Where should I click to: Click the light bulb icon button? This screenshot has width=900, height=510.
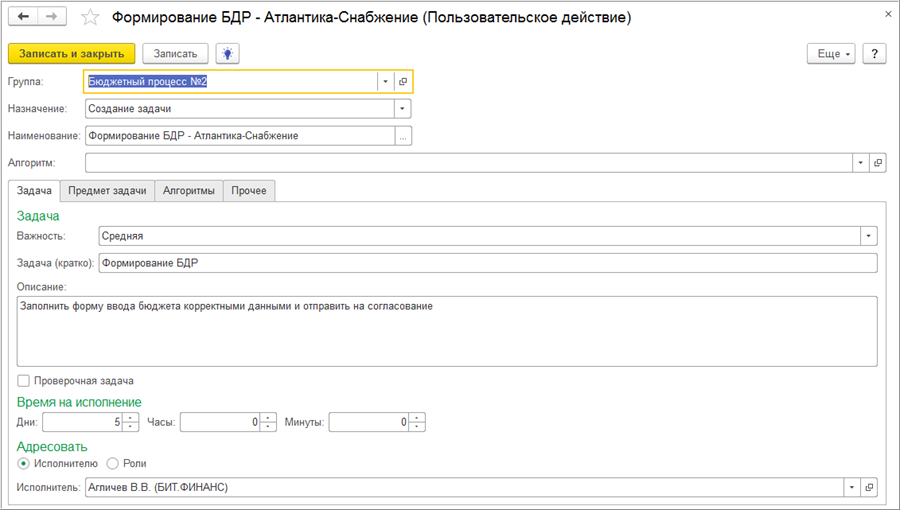(x=230, y=54)
